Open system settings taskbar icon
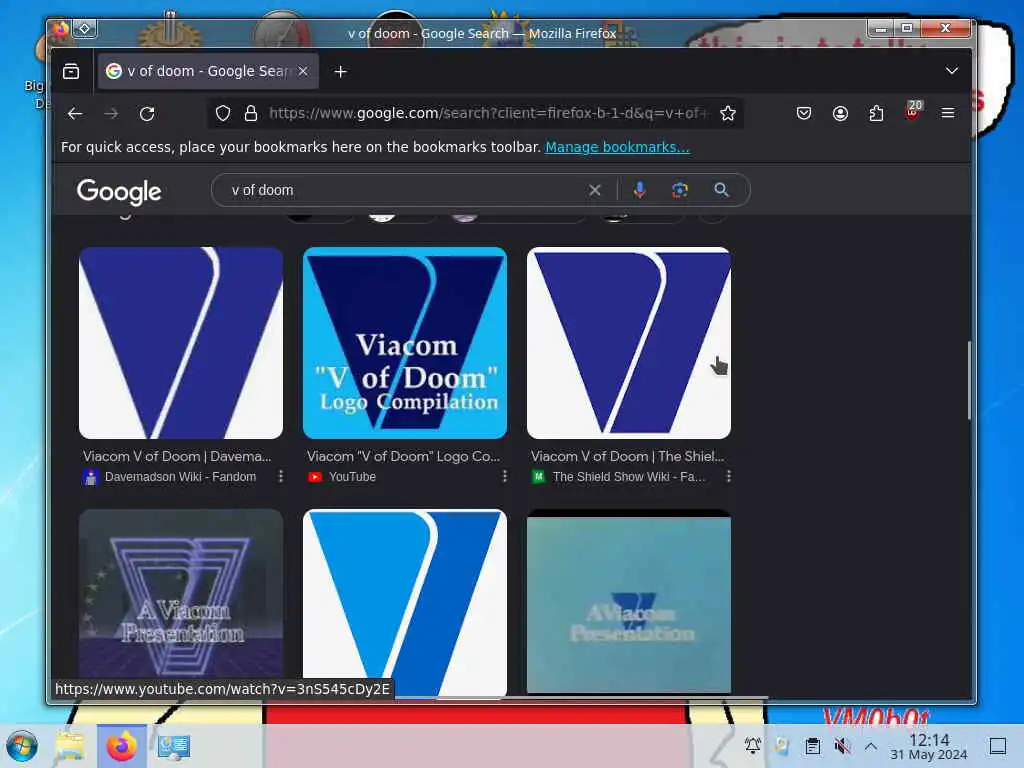This screenshot has height=768, width=1024. point(174,746)
